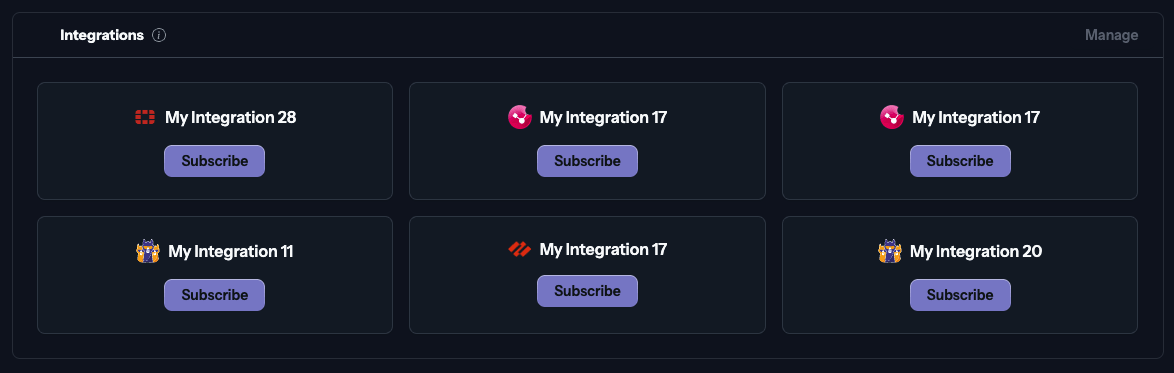Viewport: 1174px width, 373px height.
Task: Subscribe to My Integration 20
Action: tap(961, 295)
